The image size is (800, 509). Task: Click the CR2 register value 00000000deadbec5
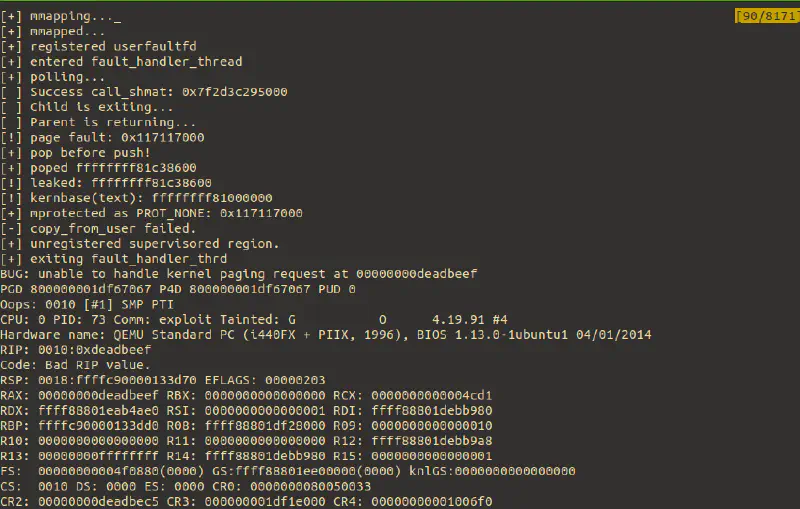coord(98,502)
